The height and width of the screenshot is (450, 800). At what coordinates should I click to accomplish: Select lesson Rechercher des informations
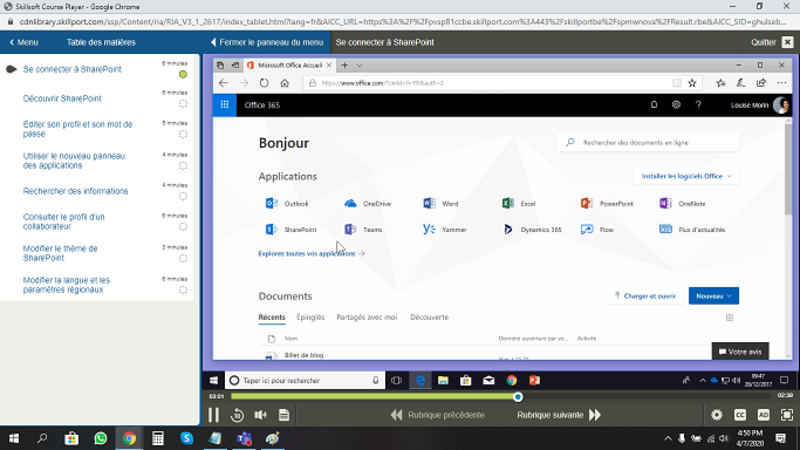[x=76, y=191]
